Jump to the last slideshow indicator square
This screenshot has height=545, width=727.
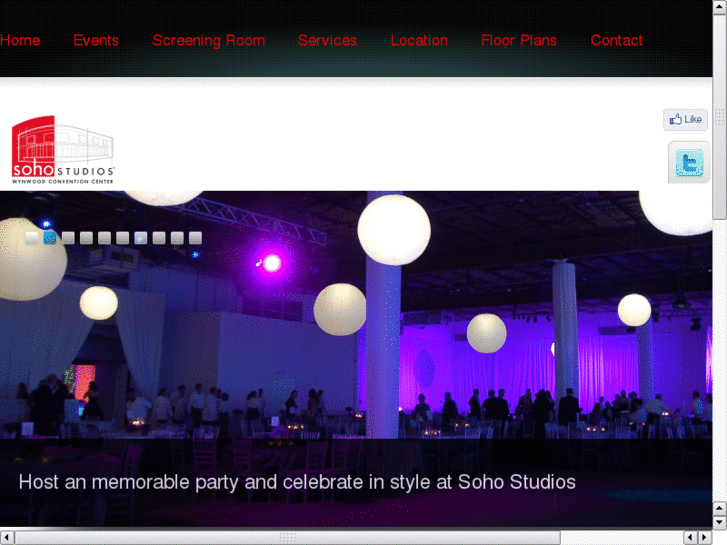click(195, 238)
